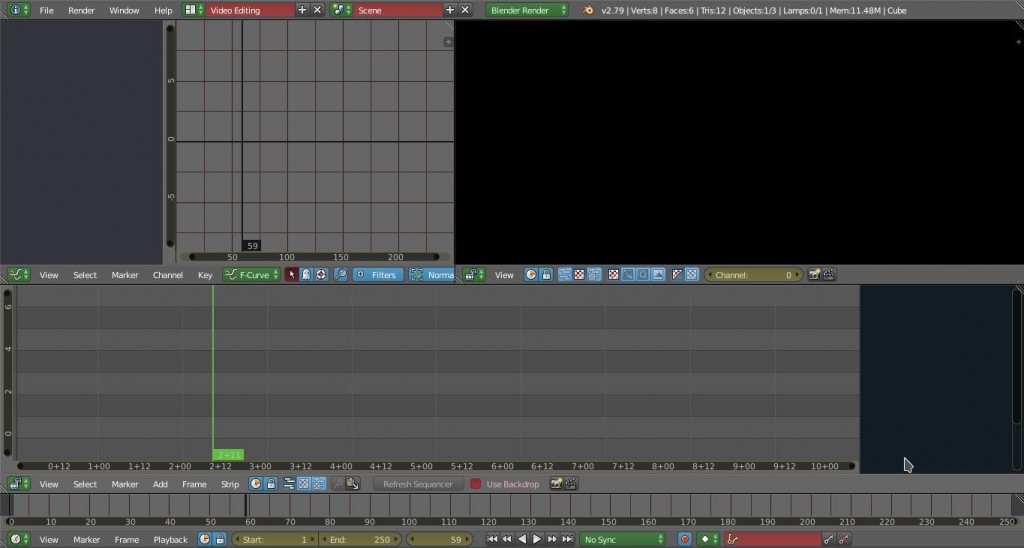Click the Refresh Sequencer button
Image resolution: width=1024 pixels, height=548 pixels.
point(418,484)
